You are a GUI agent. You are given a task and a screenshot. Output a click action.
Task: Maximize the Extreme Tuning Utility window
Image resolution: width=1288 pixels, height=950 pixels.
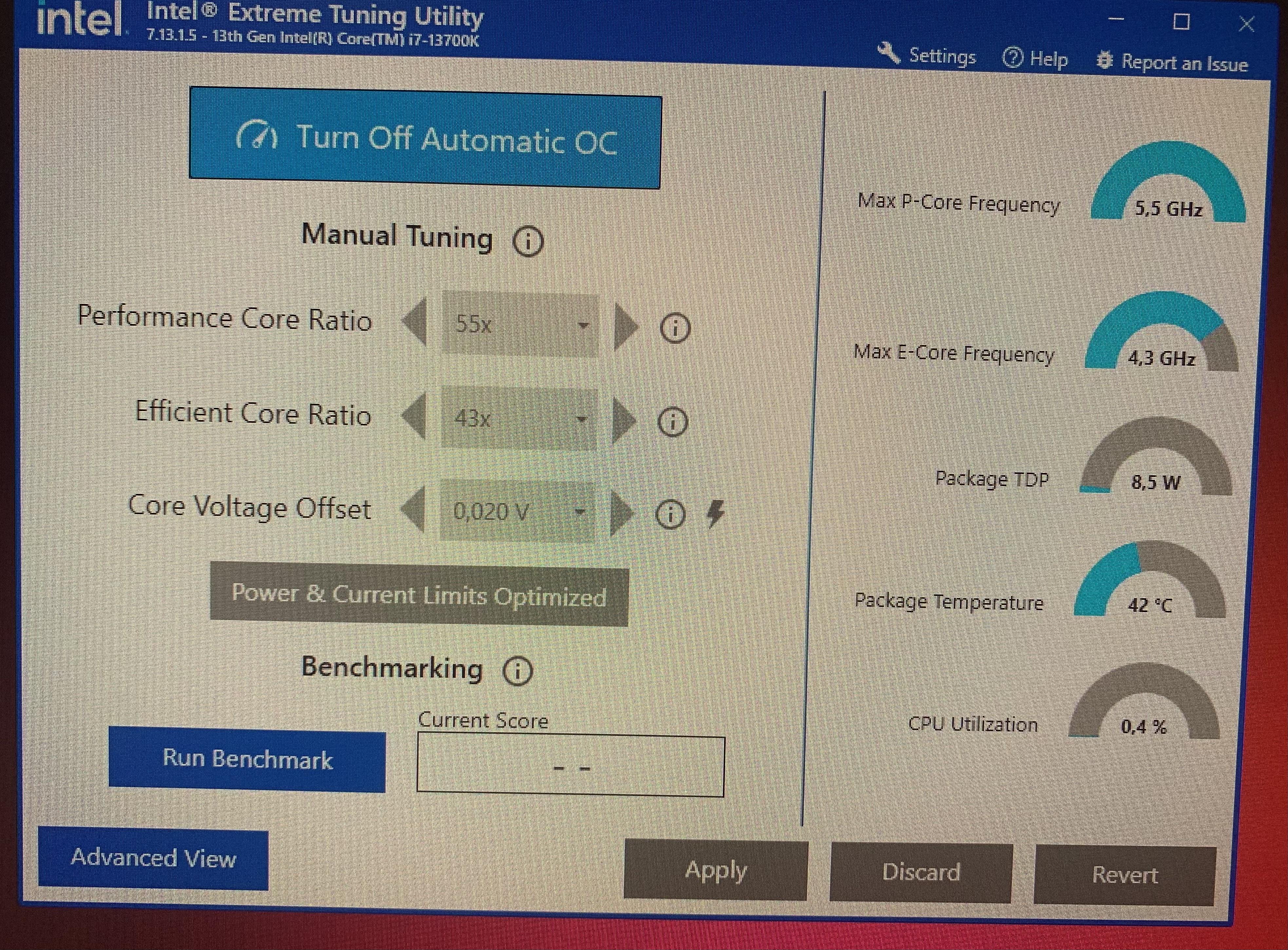pos(1181,22)
